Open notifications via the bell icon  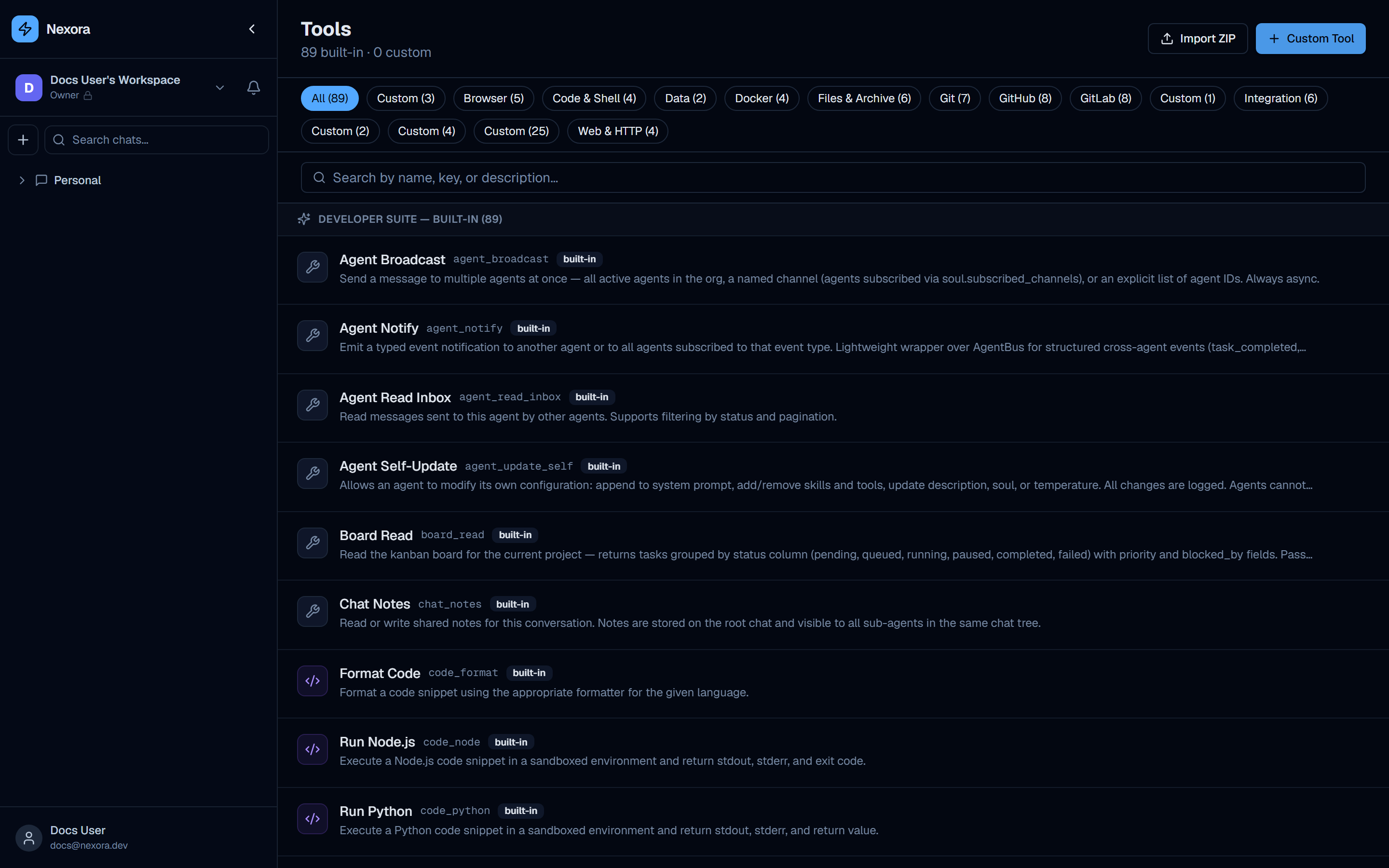coord(254,87)
